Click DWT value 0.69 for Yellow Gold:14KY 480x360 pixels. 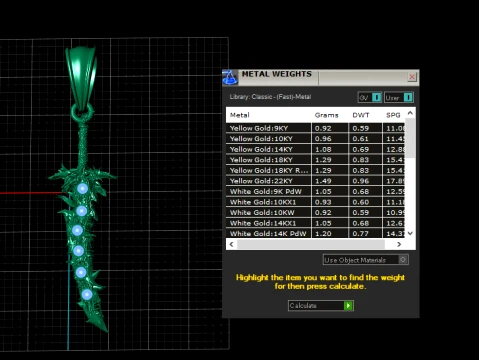coord(361,149)
